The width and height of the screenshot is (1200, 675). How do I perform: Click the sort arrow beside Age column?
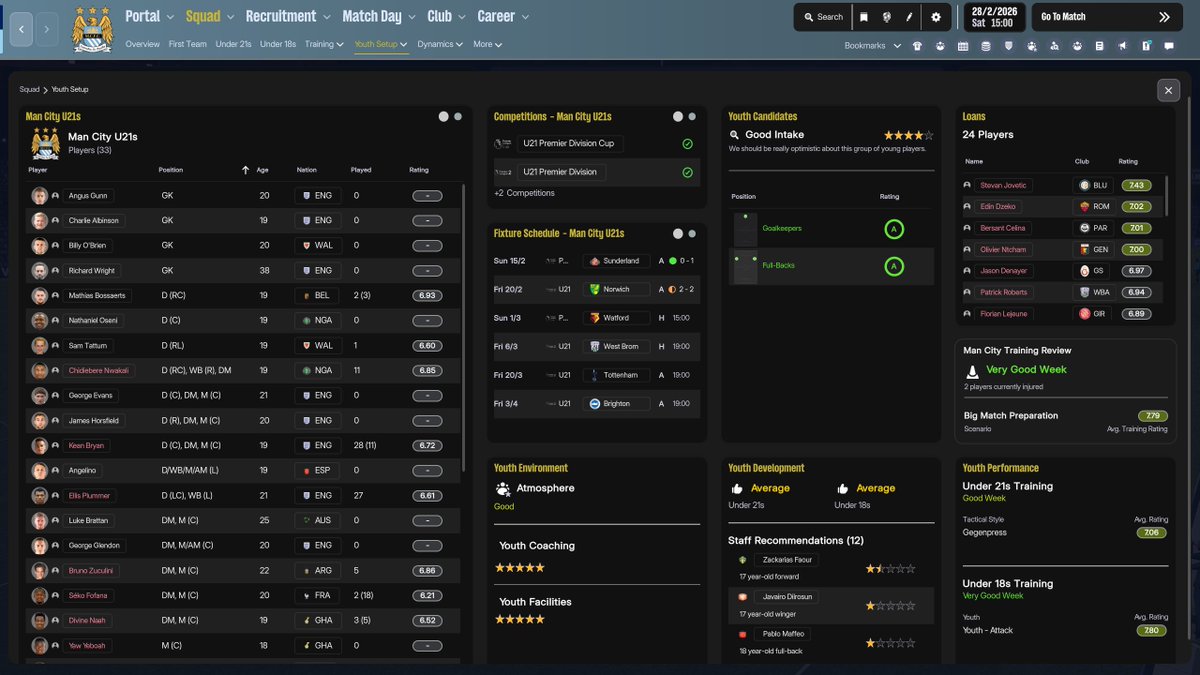pos(246,170)
